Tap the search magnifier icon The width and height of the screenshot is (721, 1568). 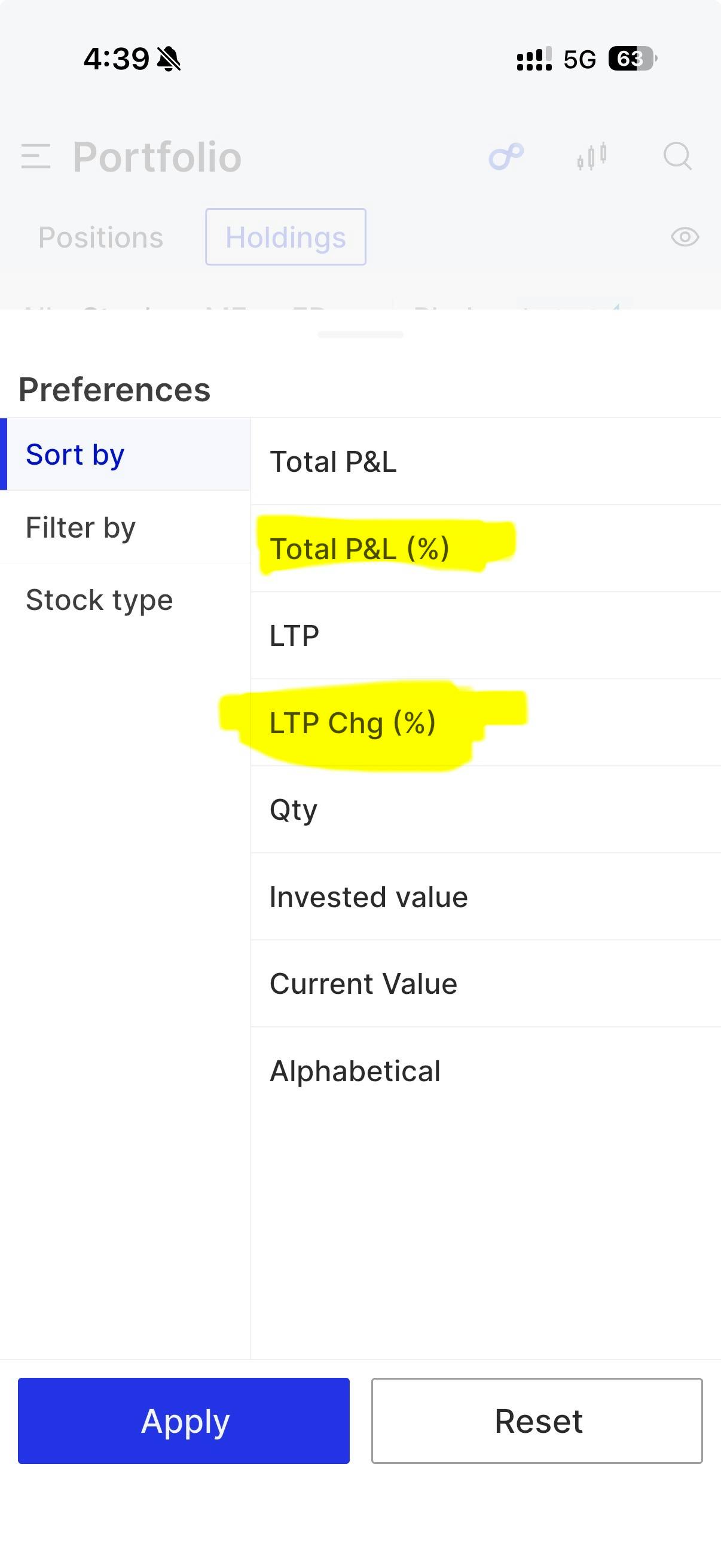(x=677, y=157)
